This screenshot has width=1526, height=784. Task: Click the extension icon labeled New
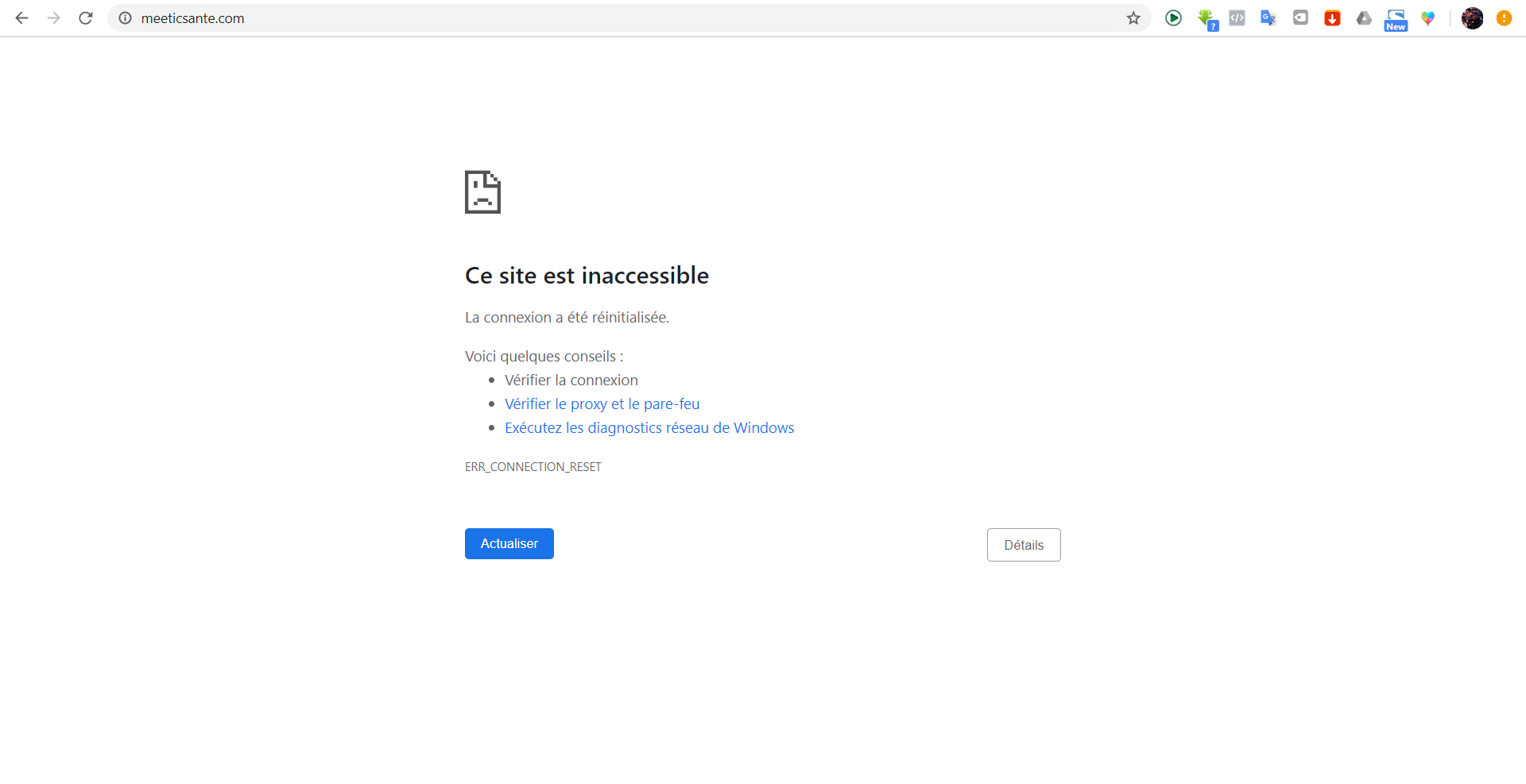pyautogui.click(x=1396, y=19)
